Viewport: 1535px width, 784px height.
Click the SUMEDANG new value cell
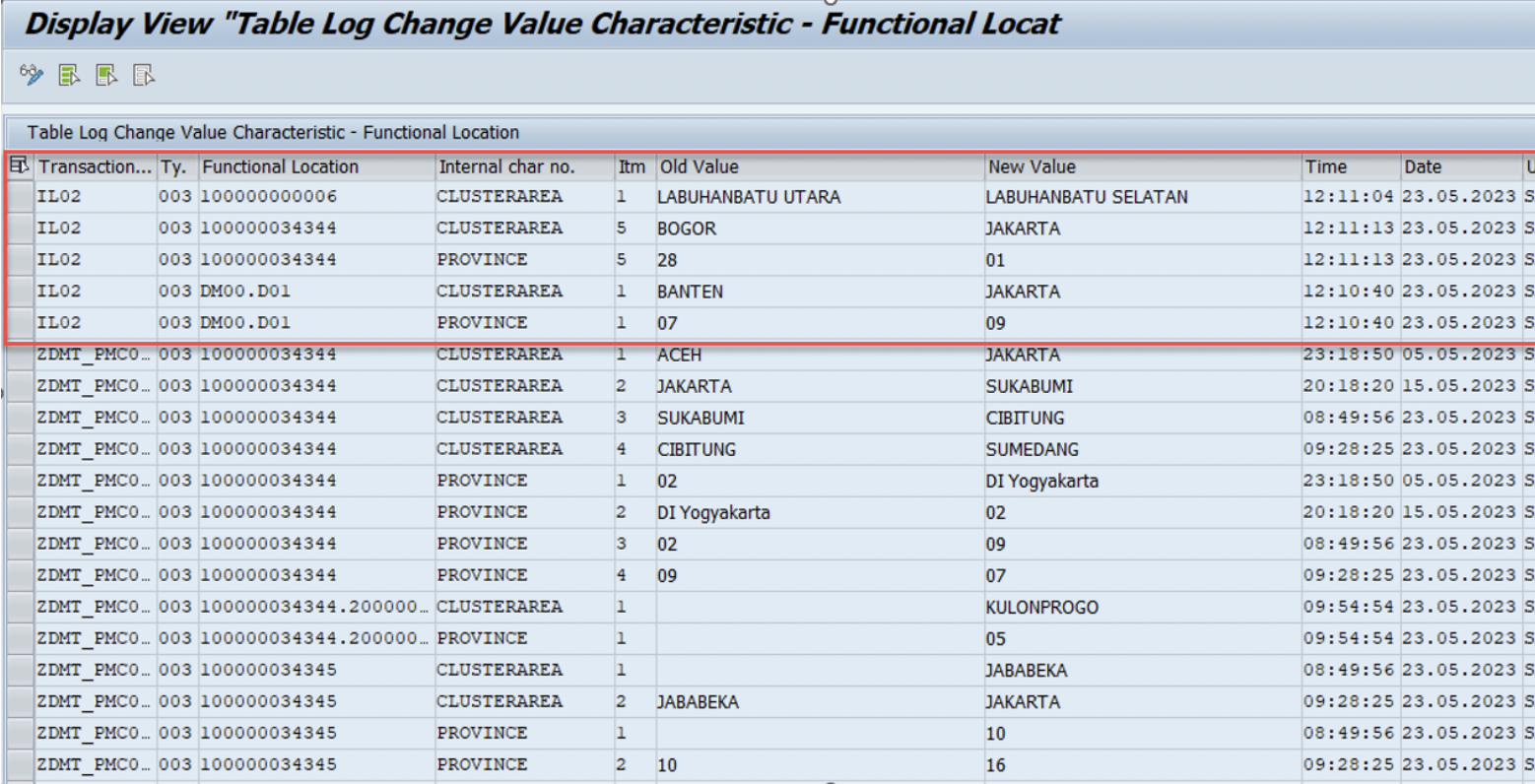point(1032,449)
